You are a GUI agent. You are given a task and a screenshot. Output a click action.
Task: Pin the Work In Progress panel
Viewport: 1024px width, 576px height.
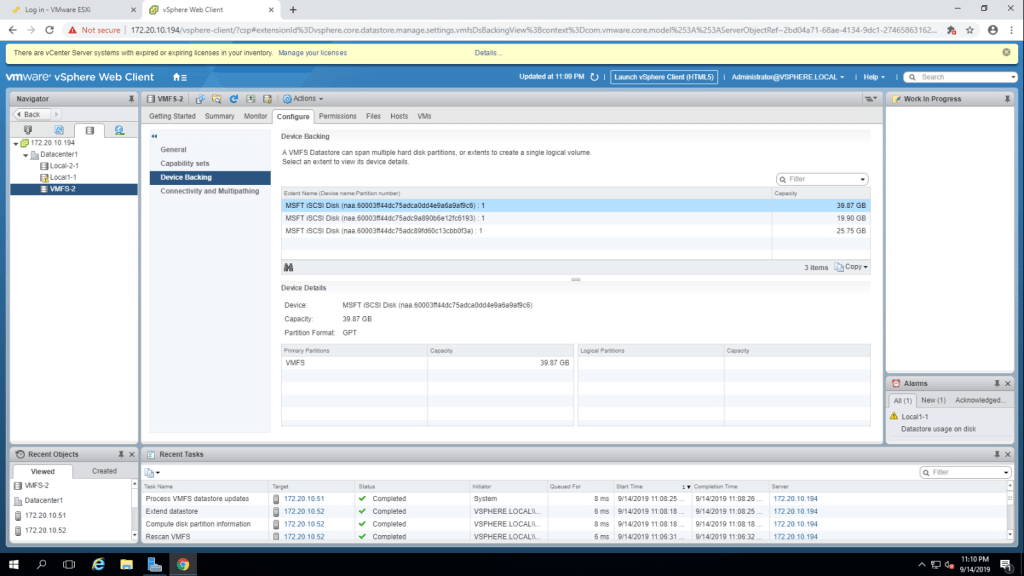click(1008, 99)
